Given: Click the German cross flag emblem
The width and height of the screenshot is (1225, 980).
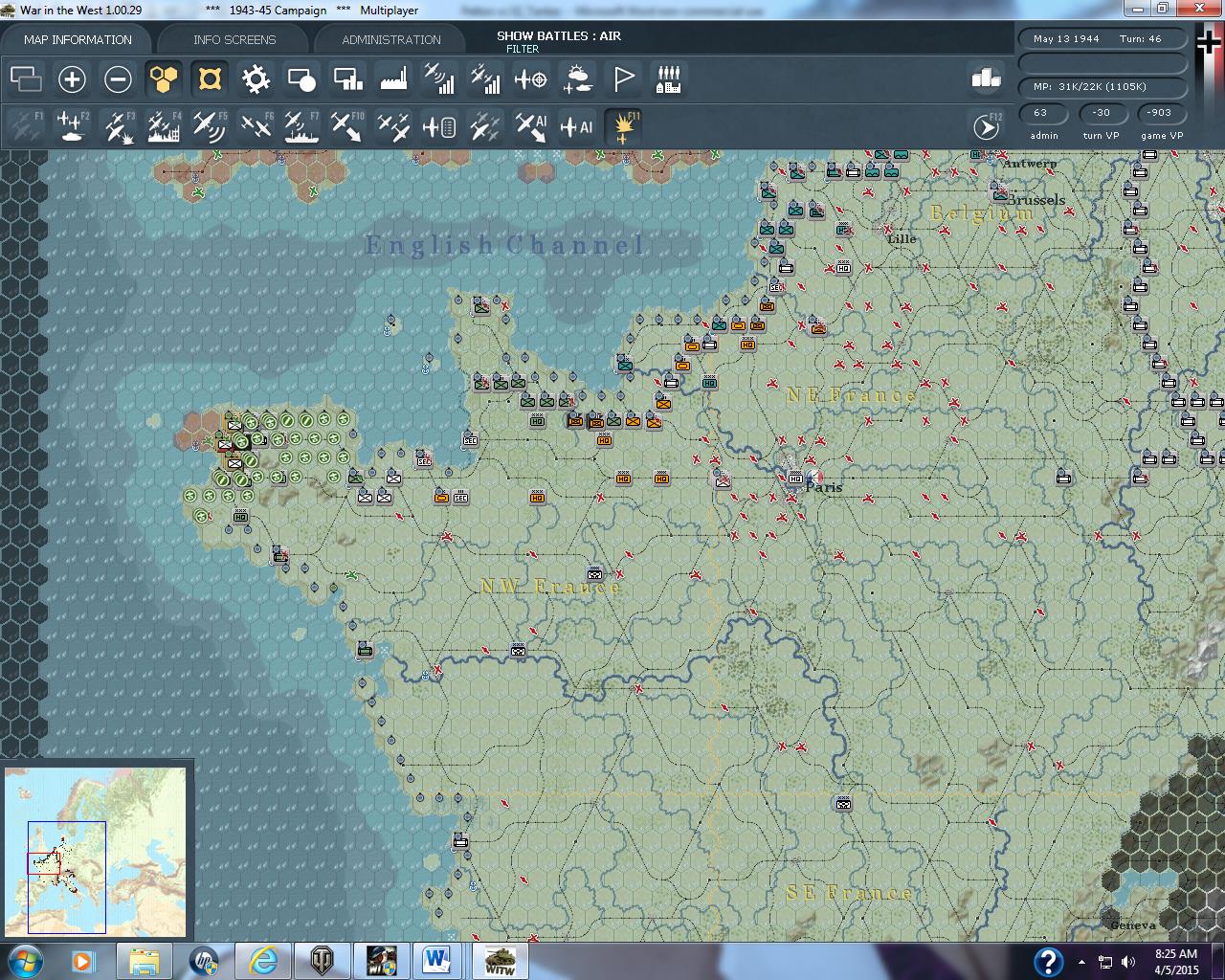Looking at the screenshot, I should tap(1209, 43).
